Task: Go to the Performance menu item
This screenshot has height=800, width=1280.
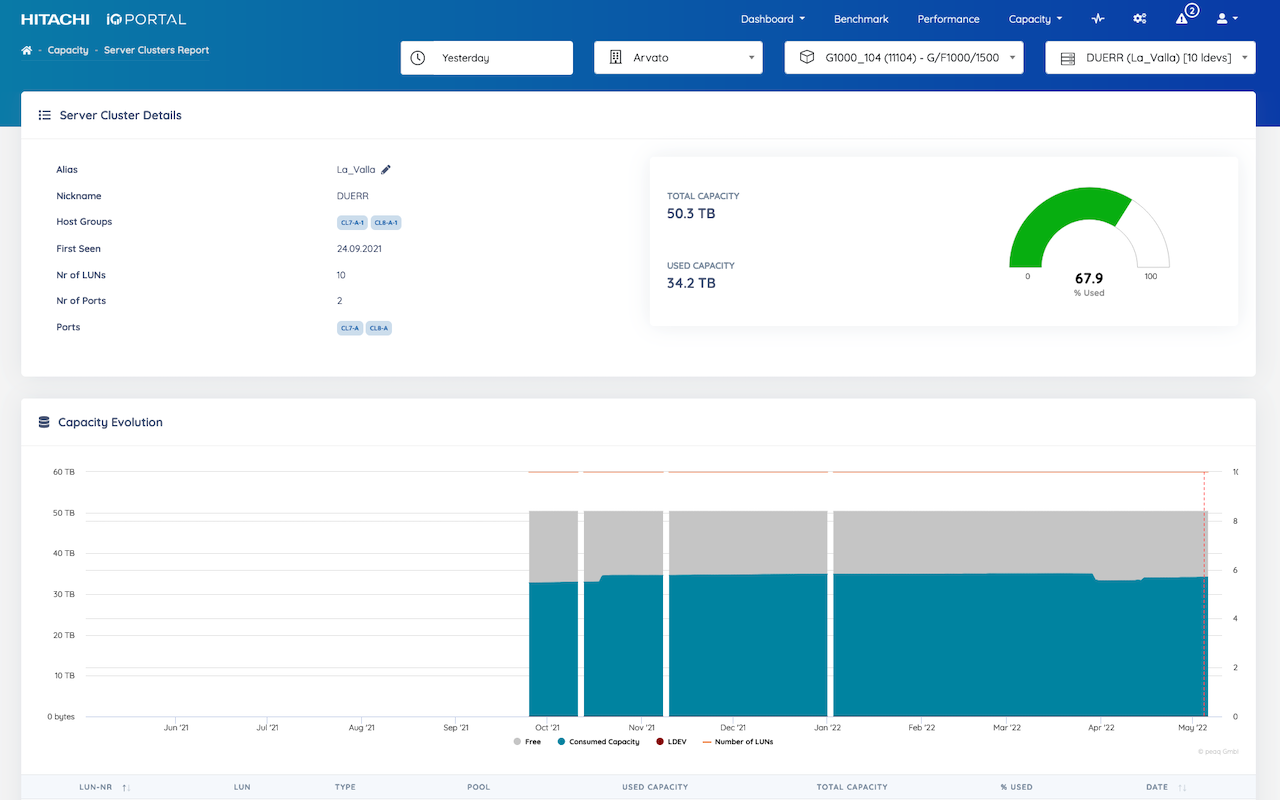Action: 948,19
